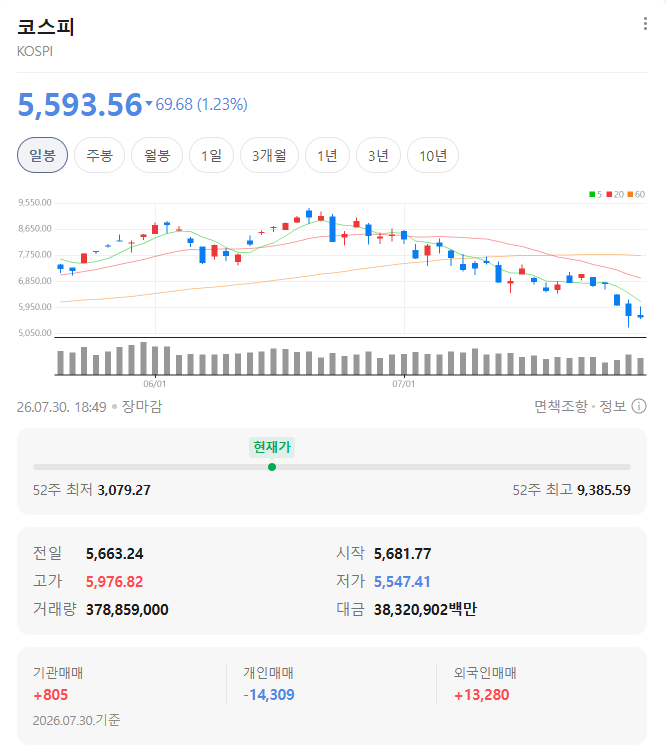Show the 10년 chart range
The height and width of the screenshot is (752, 666).
[x=433, y=155]
